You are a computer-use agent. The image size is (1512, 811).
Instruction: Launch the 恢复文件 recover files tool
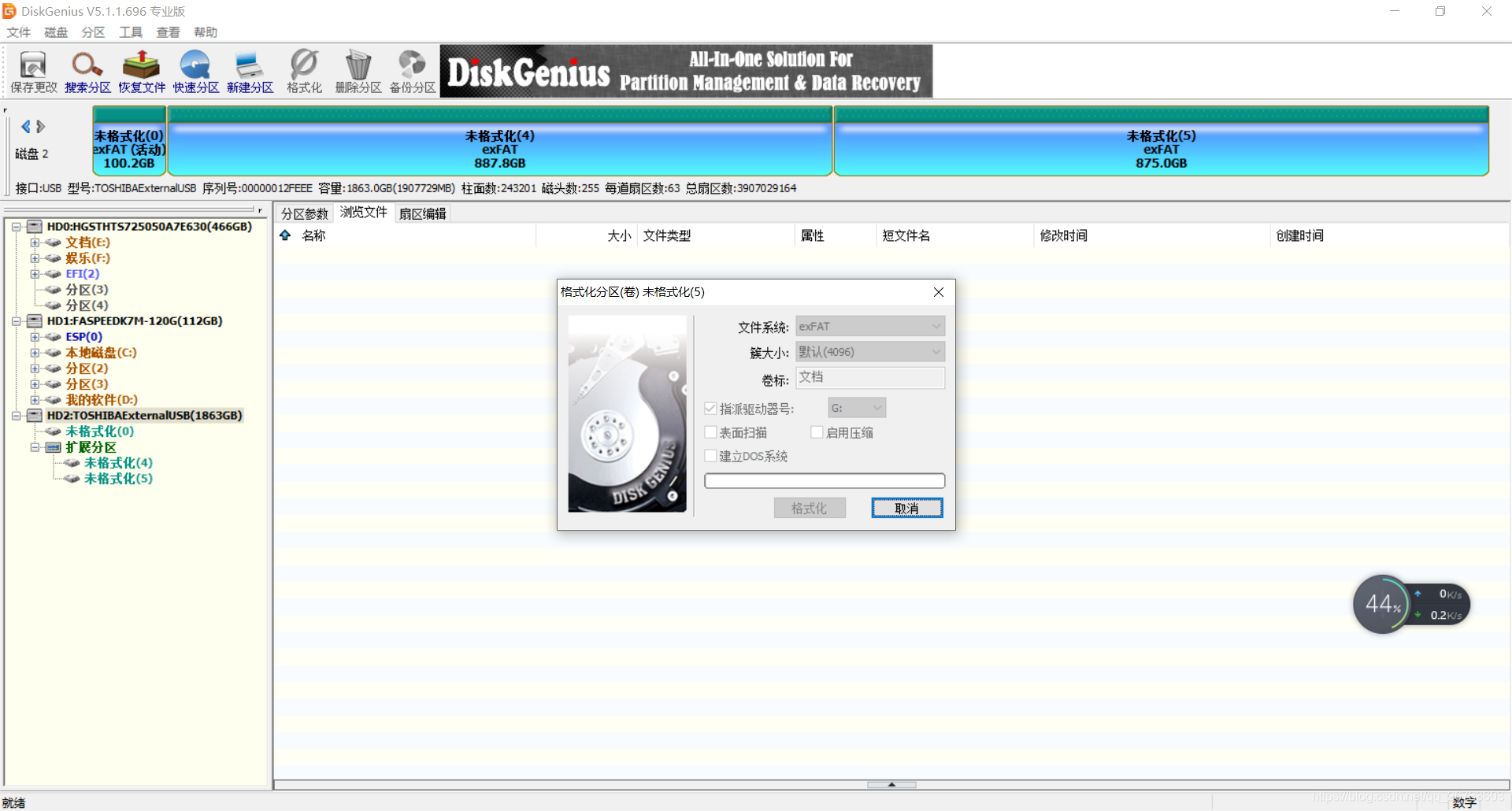pos(142,72)
